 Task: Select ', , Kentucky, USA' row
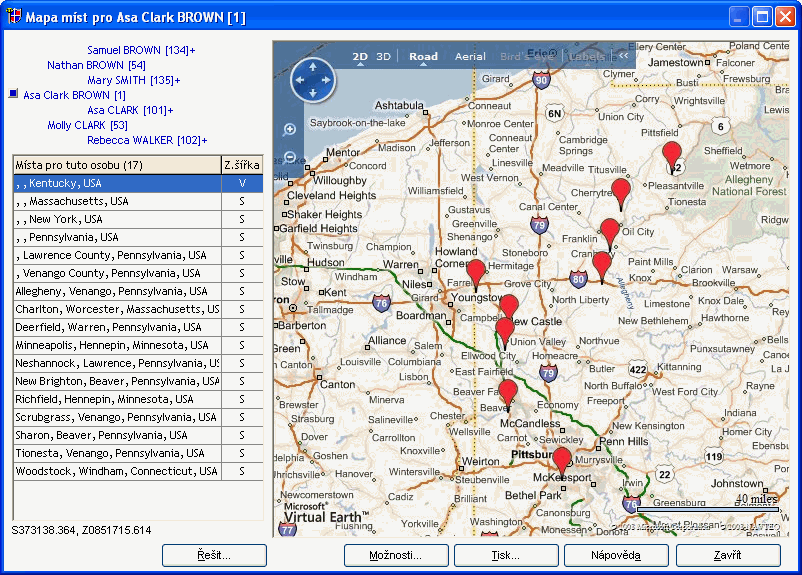(x=138, y=183)
